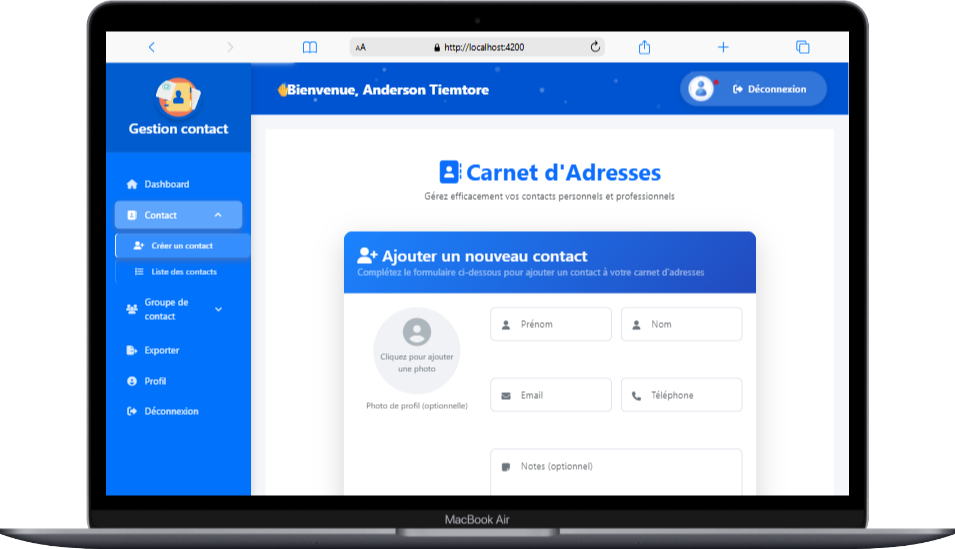The height and width of the screenshot is (549, 955).
Task: Show tab overview icon in browser
Action: (802, 47)
